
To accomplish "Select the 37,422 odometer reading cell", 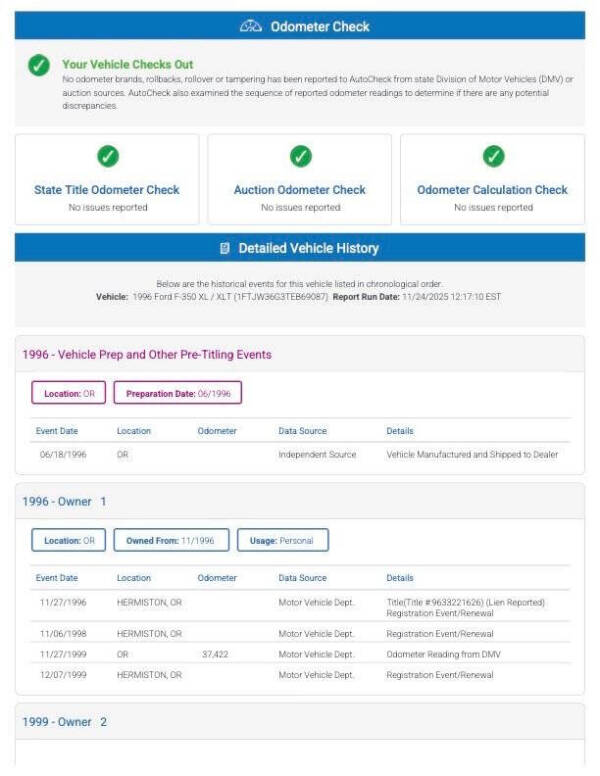I will 215,654.
